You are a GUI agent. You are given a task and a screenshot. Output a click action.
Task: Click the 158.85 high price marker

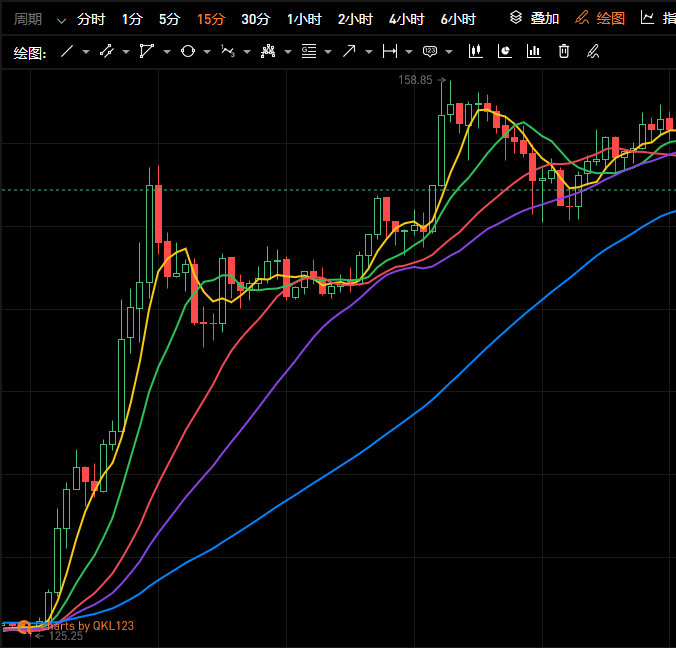click(415, 80)
